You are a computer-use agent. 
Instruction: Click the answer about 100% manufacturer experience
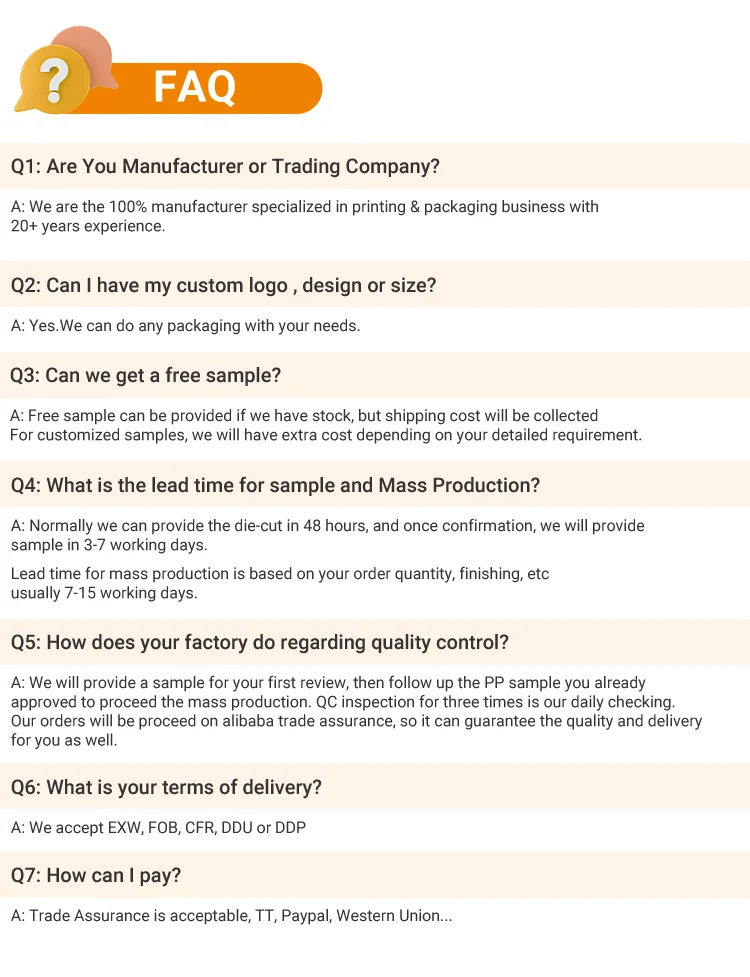(304, 207)
